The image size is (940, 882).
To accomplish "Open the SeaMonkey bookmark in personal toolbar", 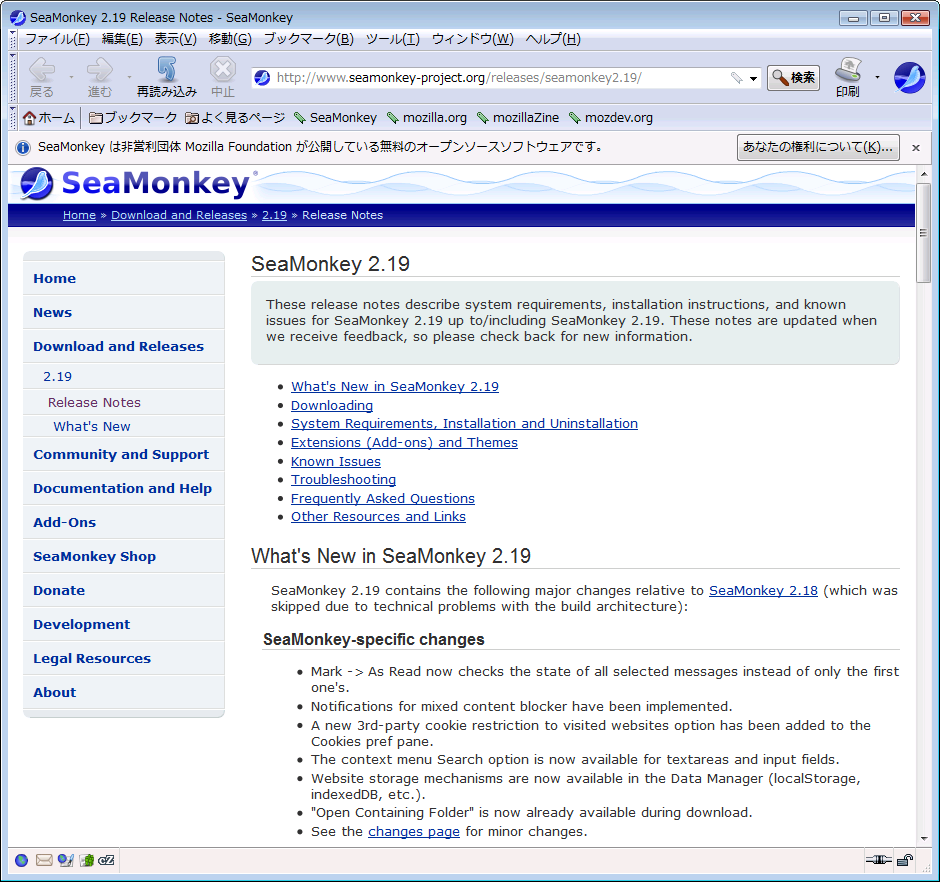I will [x=336, y=118].
